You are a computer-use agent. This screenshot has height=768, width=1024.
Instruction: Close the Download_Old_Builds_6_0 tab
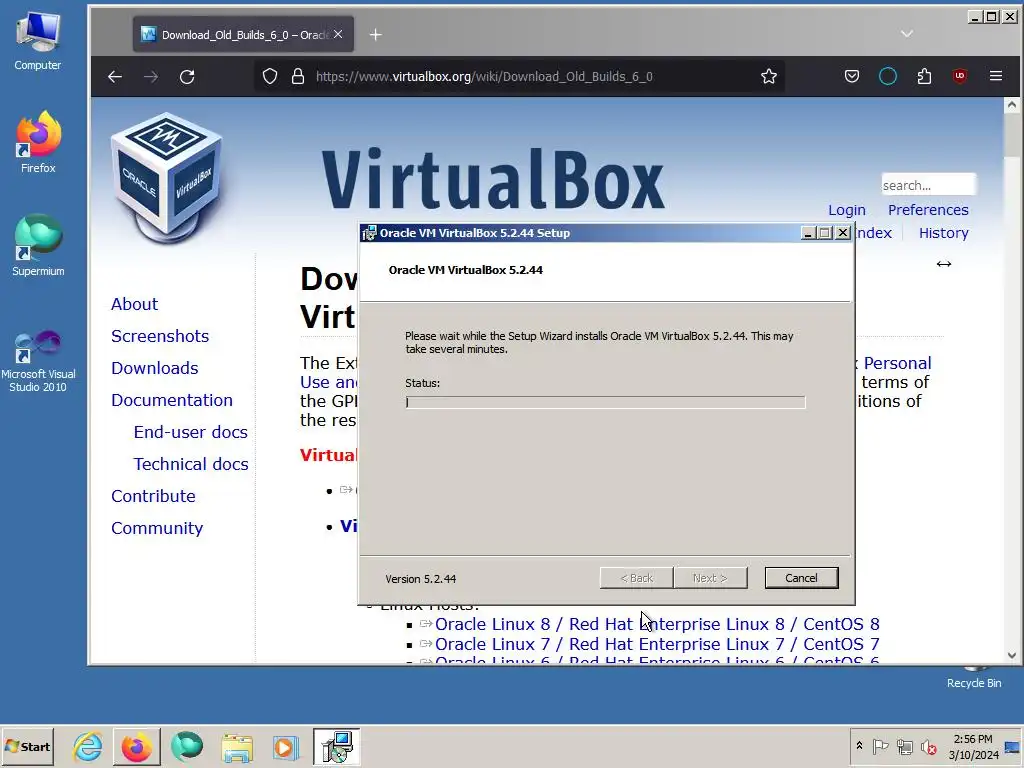338,34
